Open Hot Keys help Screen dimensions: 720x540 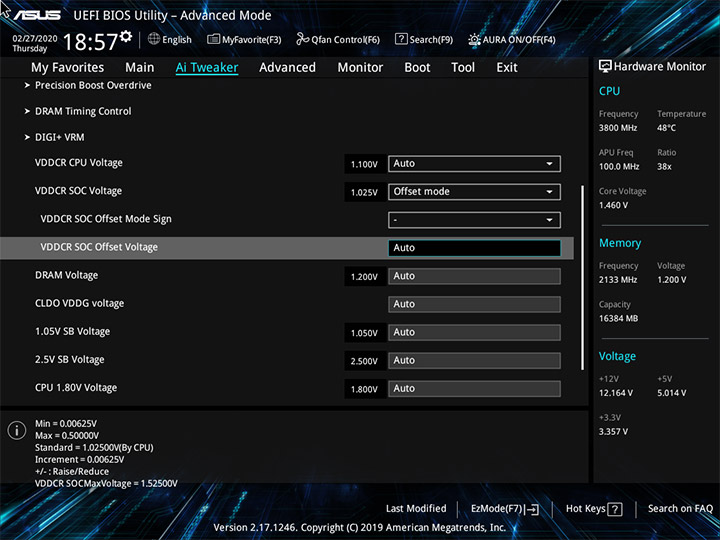[594, 509]
